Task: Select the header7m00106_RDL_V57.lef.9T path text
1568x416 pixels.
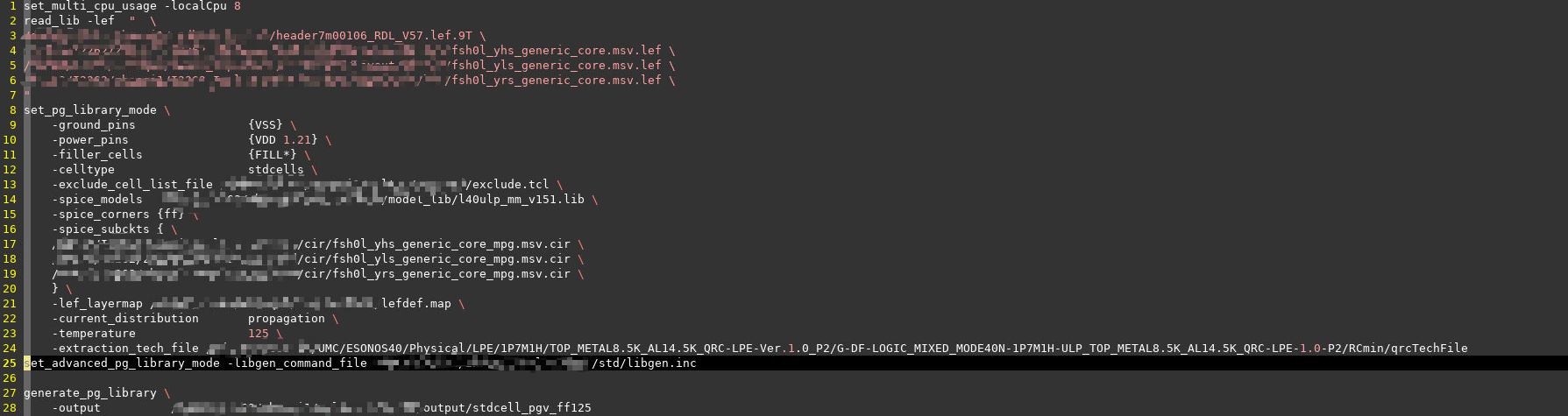Action: click(371, 36)
